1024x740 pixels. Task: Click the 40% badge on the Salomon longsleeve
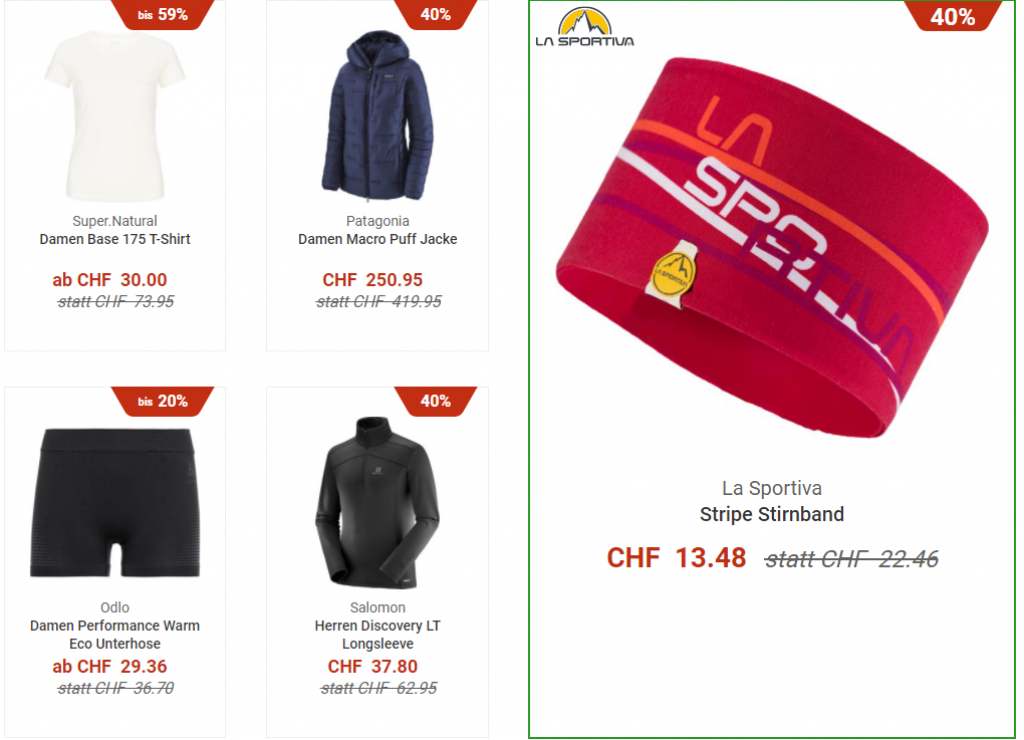436,401
